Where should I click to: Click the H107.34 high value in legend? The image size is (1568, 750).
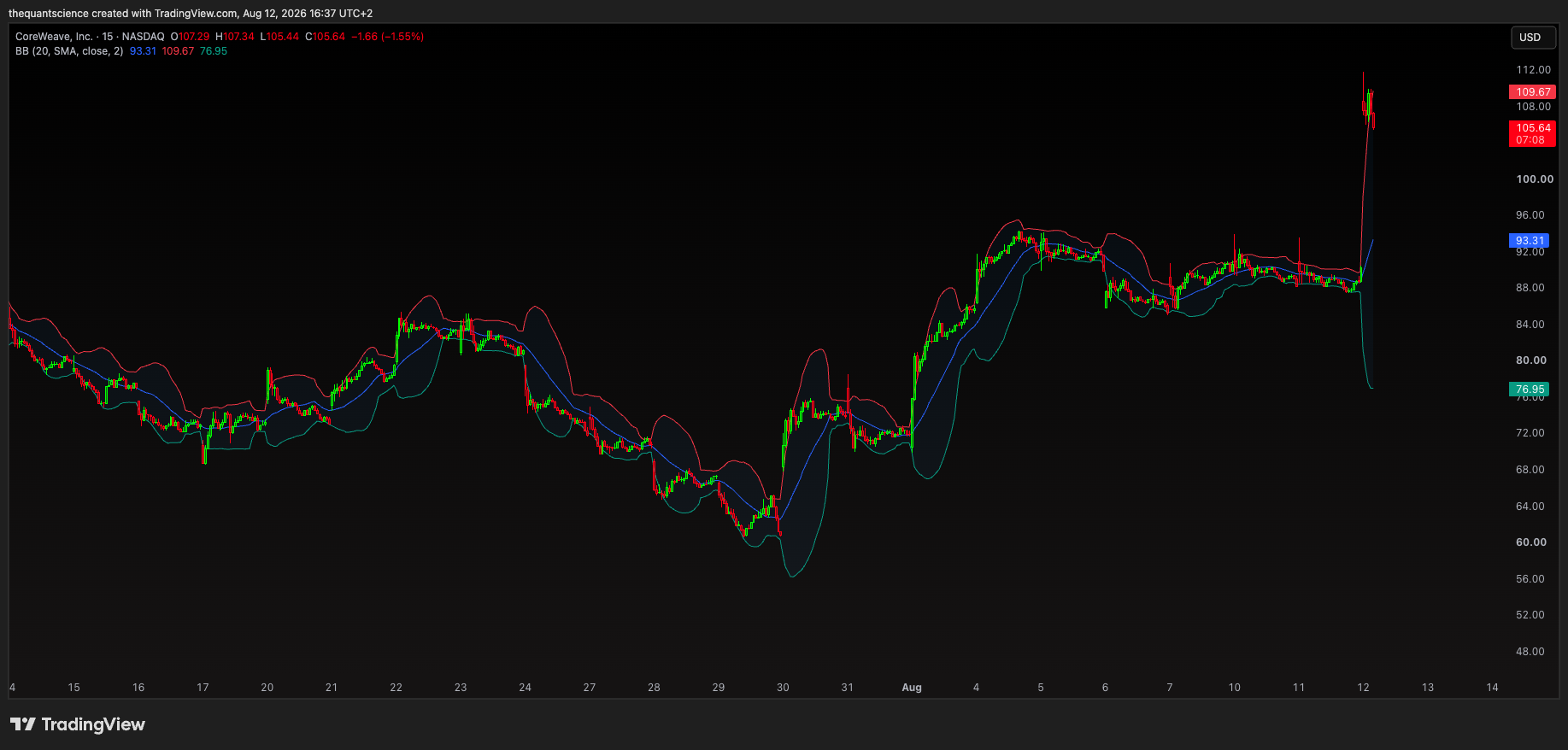tap(235, 37)
